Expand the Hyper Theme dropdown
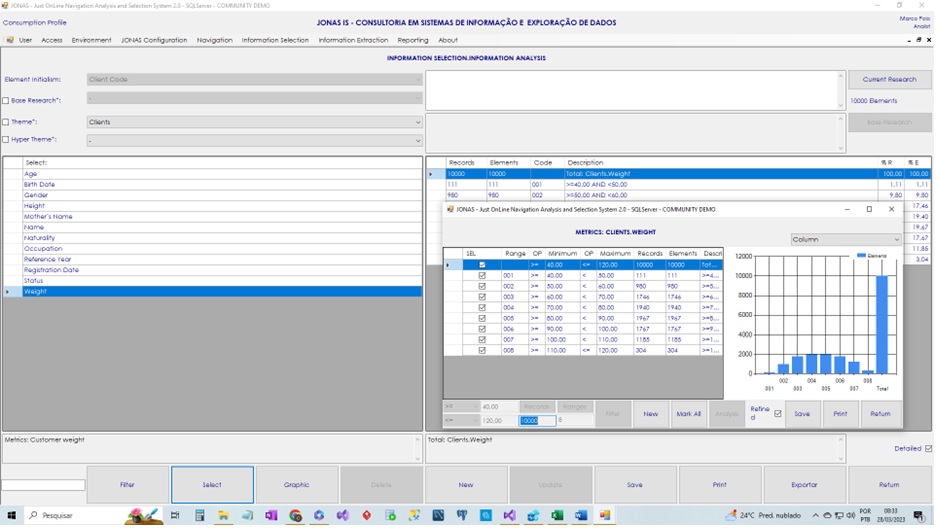 pyautogui.click(x=417, y=141)
